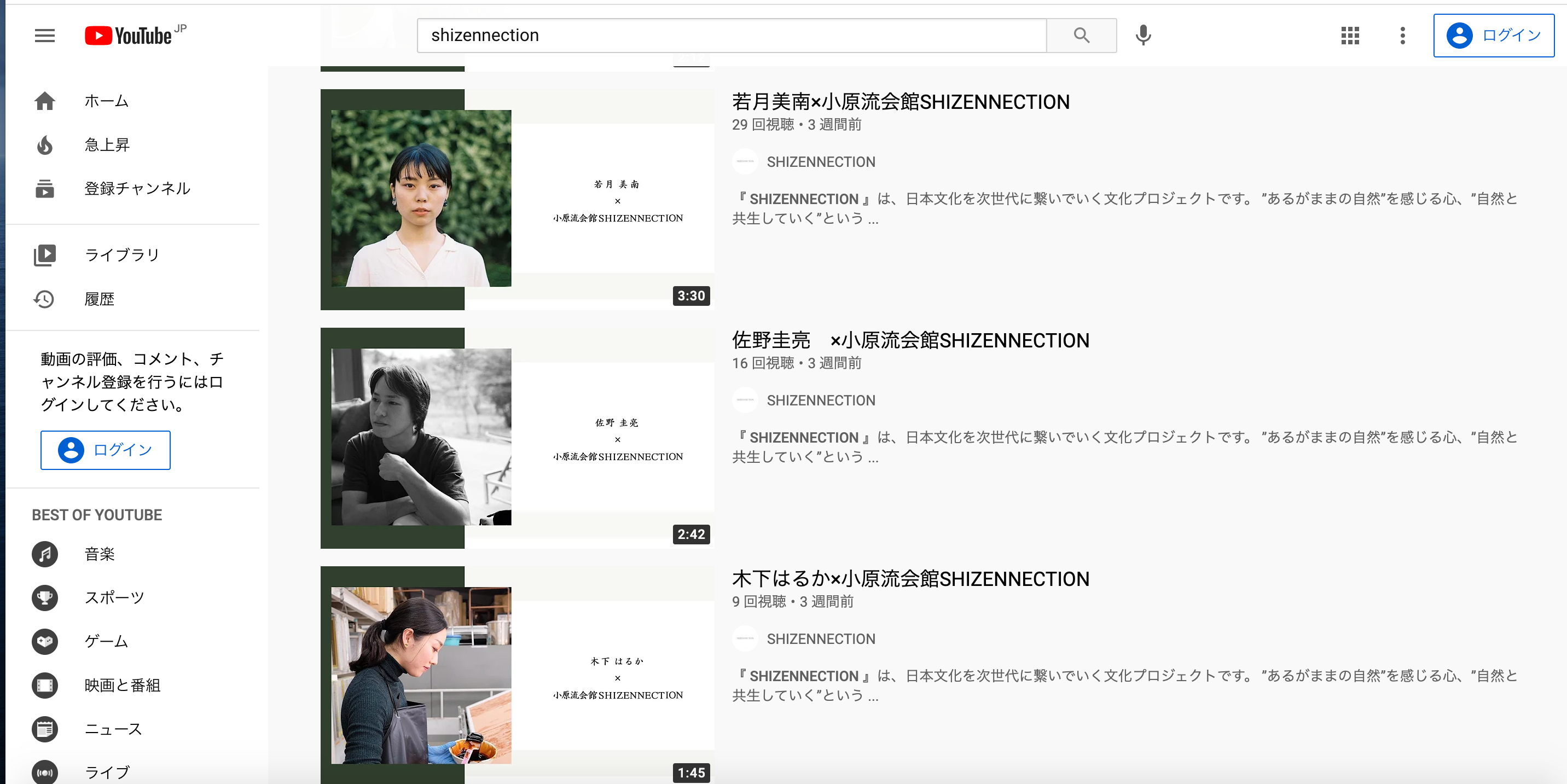Open SHIZENNECTION channel name under 若月美南 video
This screenshot has width=1567, height=784.
(821, 162)
